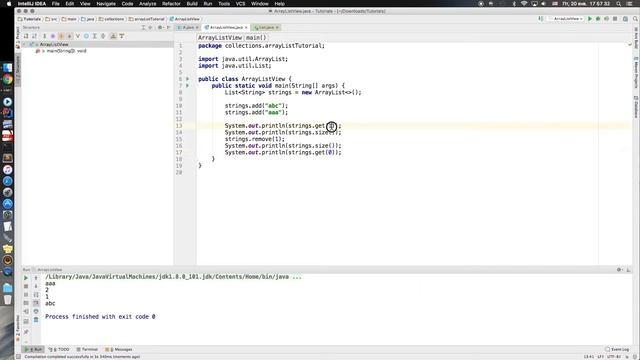Screen dimensions: 640x360
Task: Click the arrayListTutorial breadcrumb
Action: pyautogui.click(x=147, y=19)
